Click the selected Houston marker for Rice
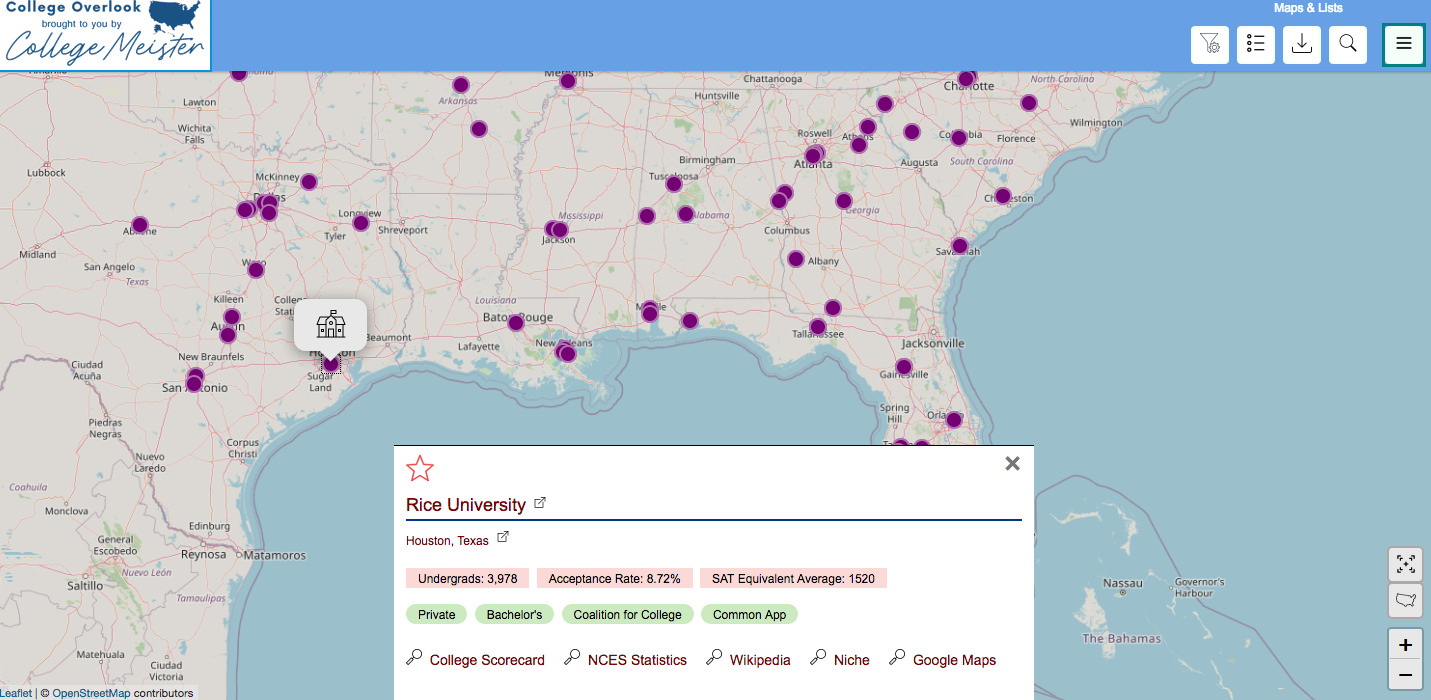Viewport: 1431px width, 700px height. (331, 364)
